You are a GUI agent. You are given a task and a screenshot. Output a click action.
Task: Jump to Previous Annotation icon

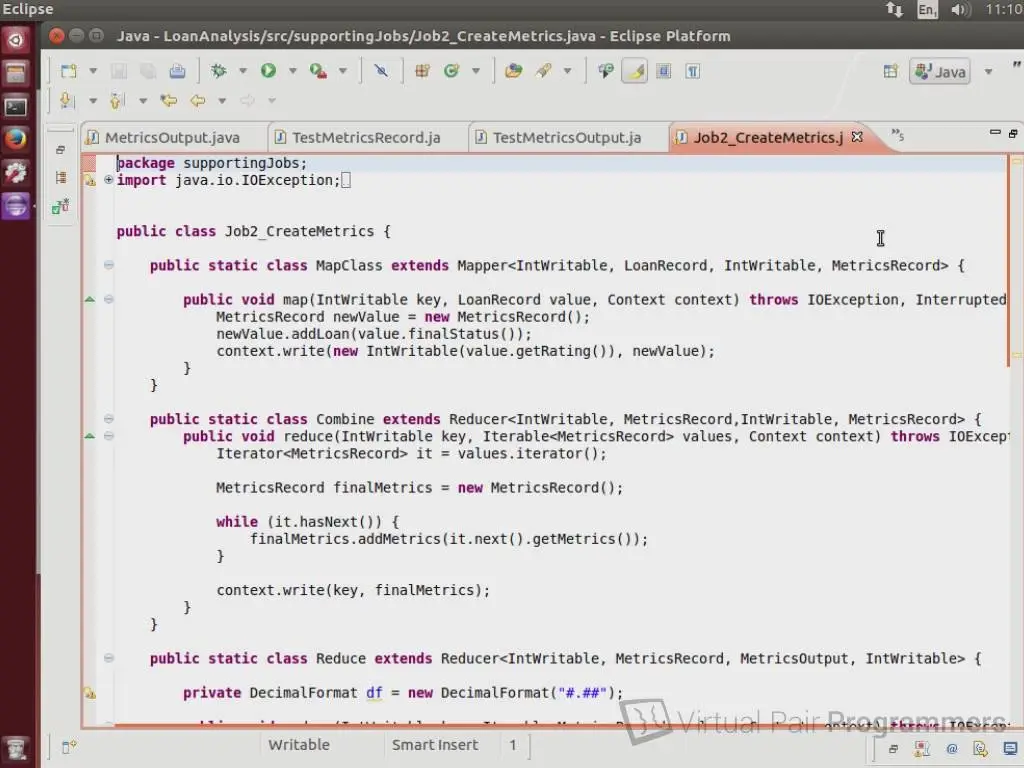click(116, 101)
